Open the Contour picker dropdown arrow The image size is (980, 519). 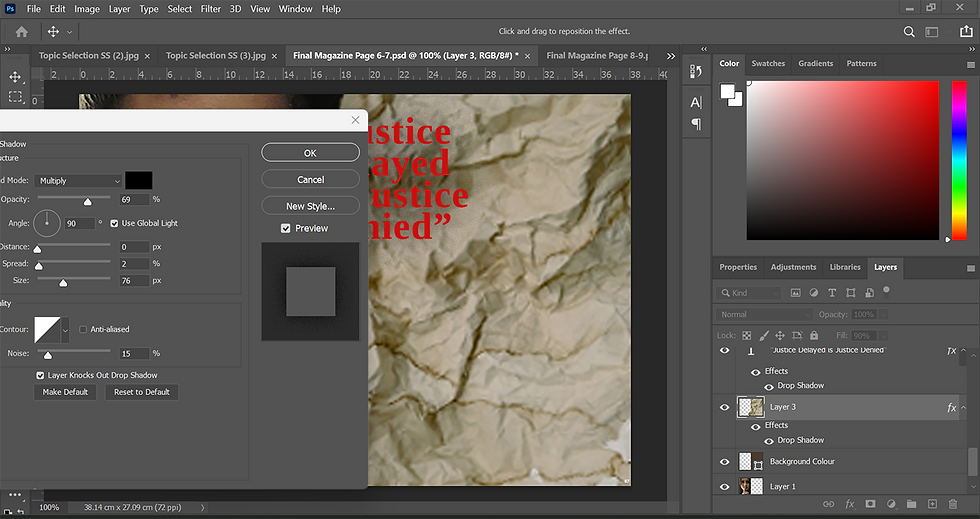point(66,329)
